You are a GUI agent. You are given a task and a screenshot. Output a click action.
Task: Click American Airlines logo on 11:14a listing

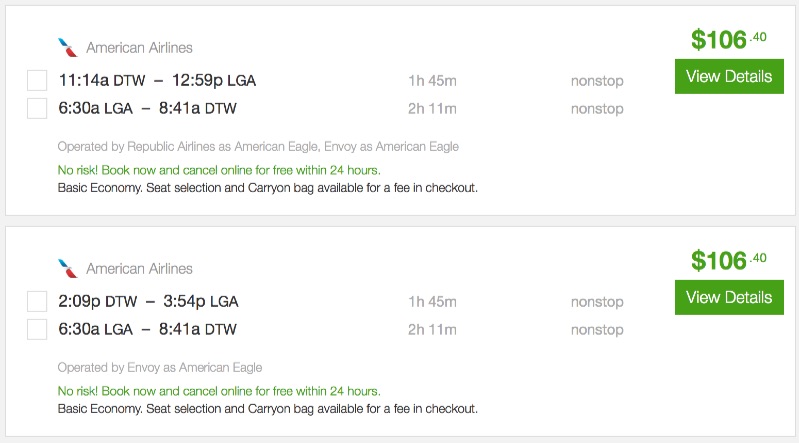pos(68,47)
